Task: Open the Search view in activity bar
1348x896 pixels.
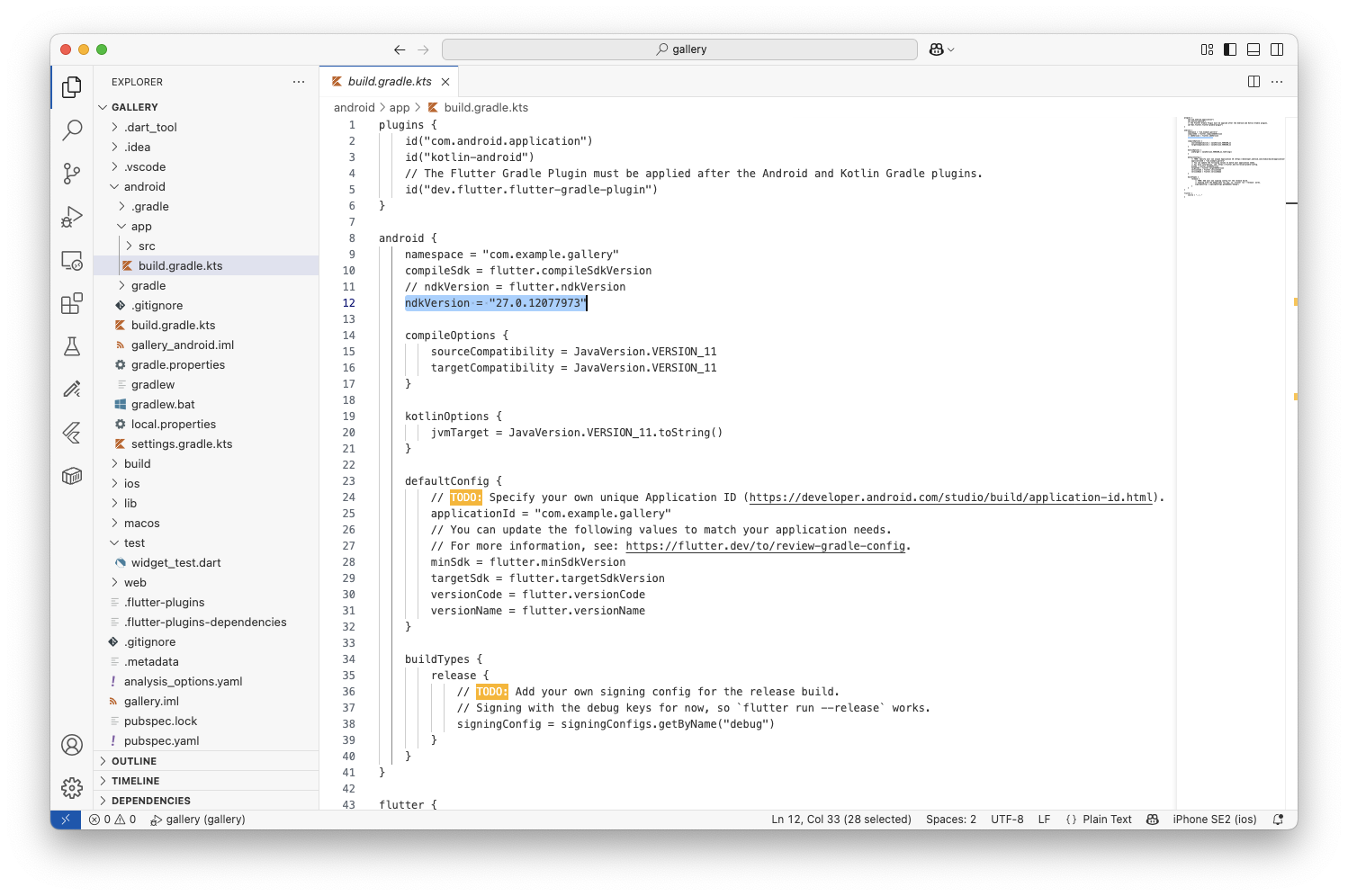Action: click(x=72, y=130)
